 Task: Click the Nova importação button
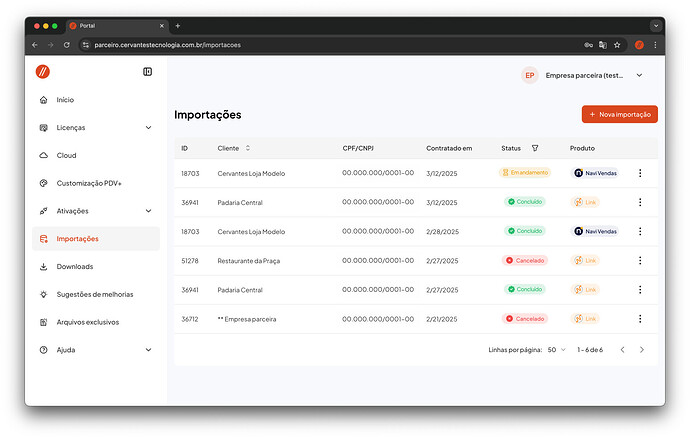[619, 115]
